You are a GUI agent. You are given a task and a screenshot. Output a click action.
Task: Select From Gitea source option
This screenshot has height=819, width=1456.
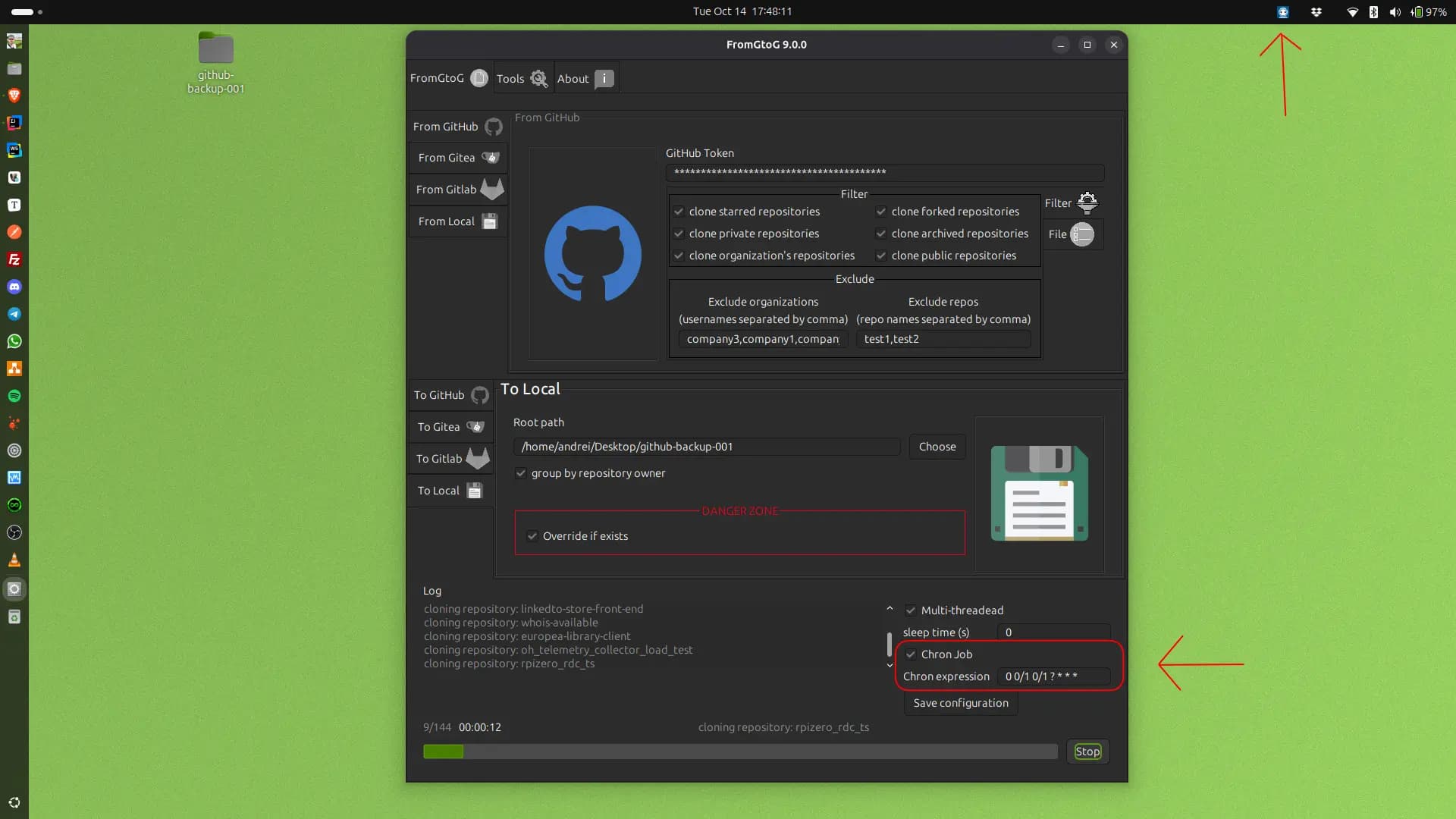pos(457,158)
